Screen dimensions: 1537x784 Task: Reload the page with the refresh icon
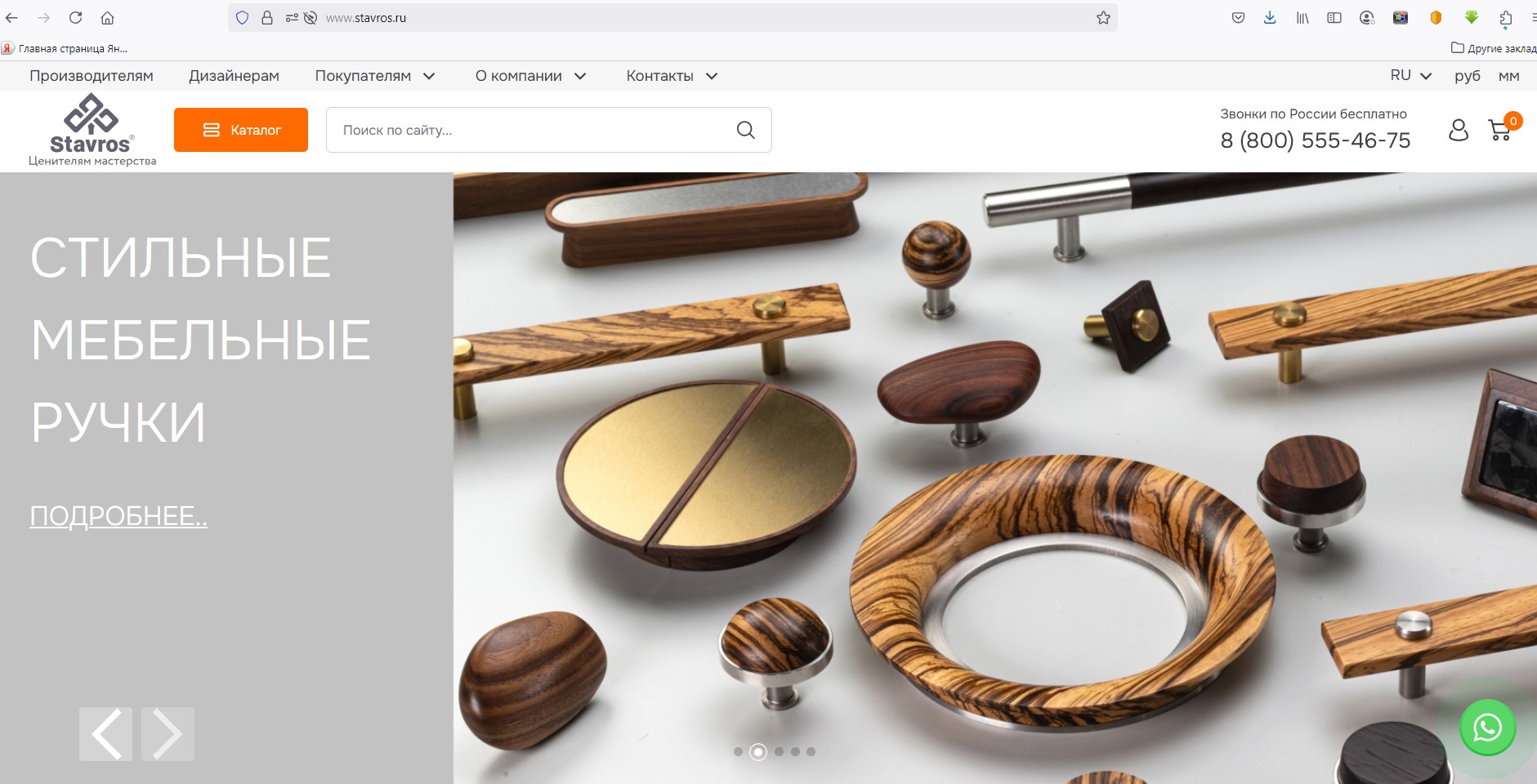(75, 18)
